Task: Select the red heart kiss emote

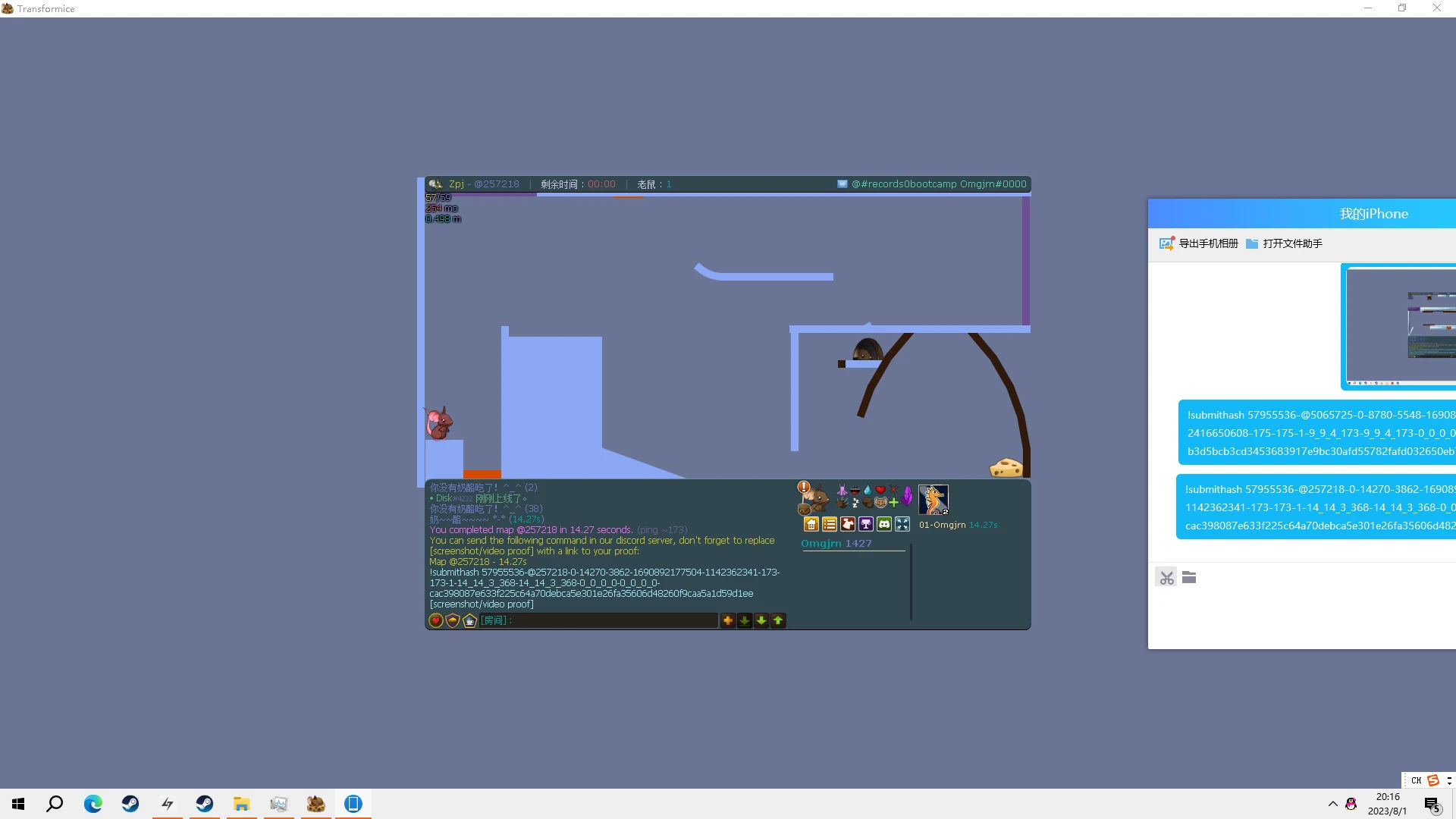Action: [880, 490]
